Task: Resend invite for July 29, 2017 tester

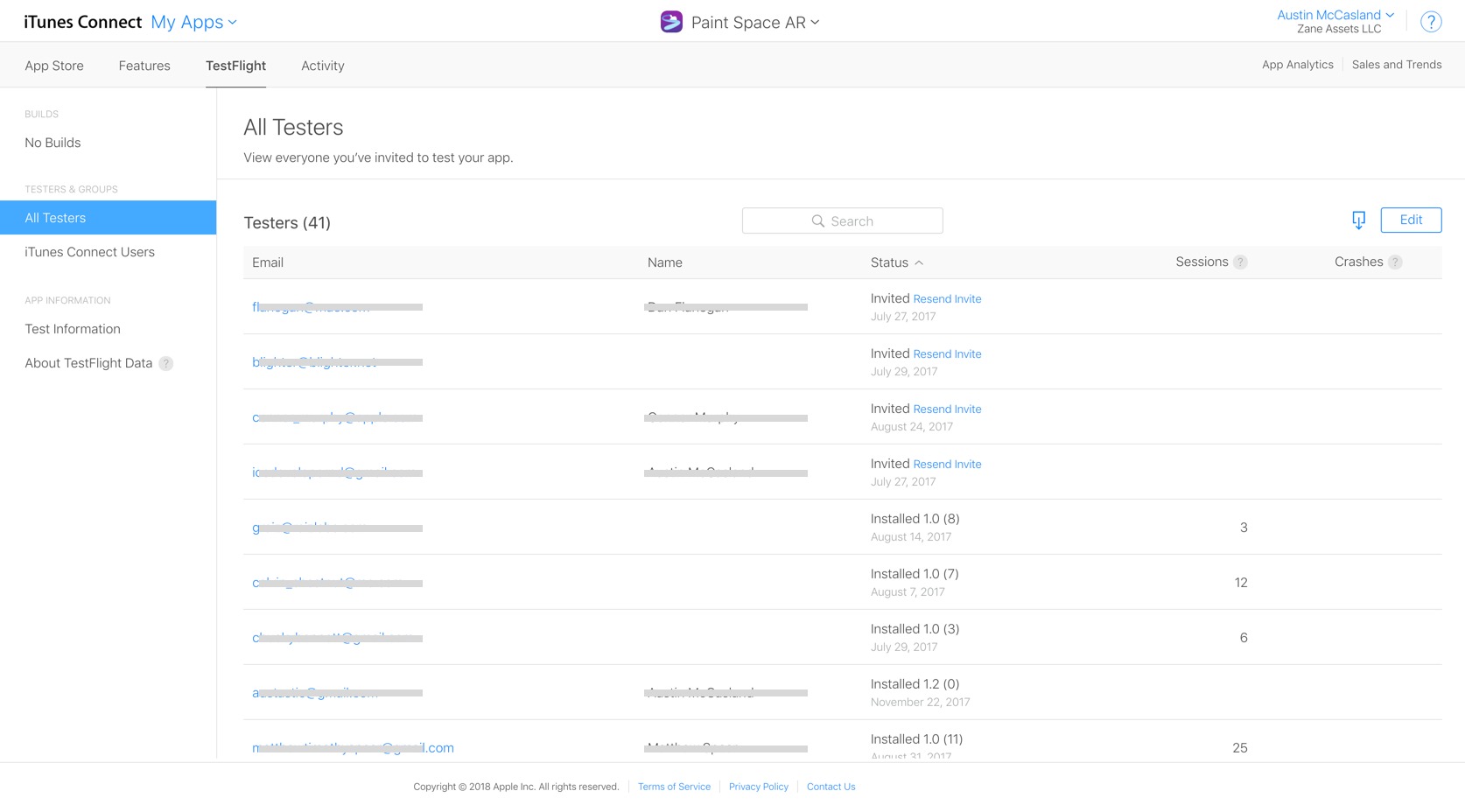Action: pyautogui.click(x=947, y=354)
